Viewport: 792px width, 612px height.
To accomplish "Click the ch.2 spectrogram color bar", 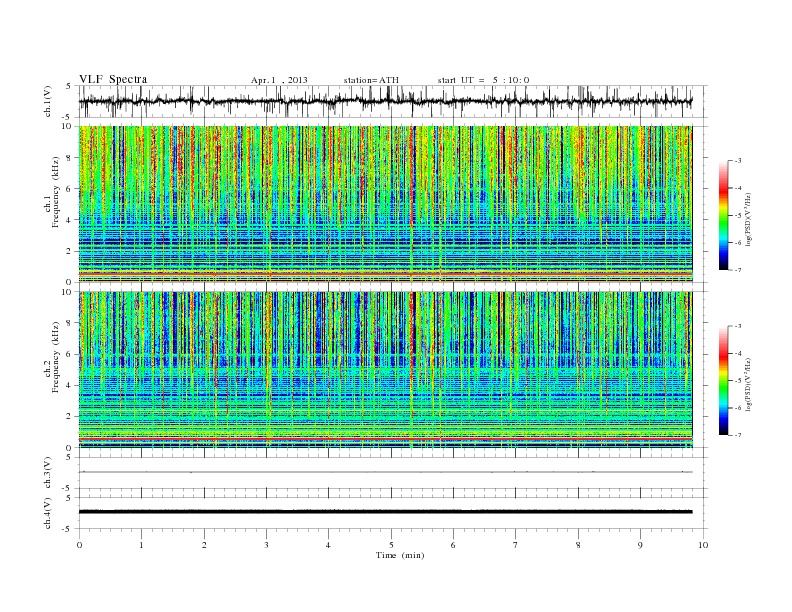I will pos(723,381).
